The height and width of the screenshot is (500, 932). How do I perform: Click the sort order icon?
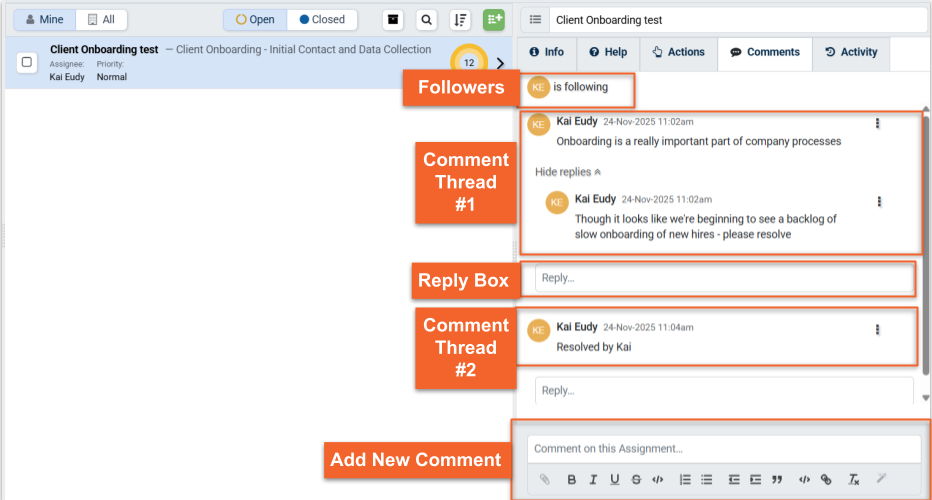460,20
